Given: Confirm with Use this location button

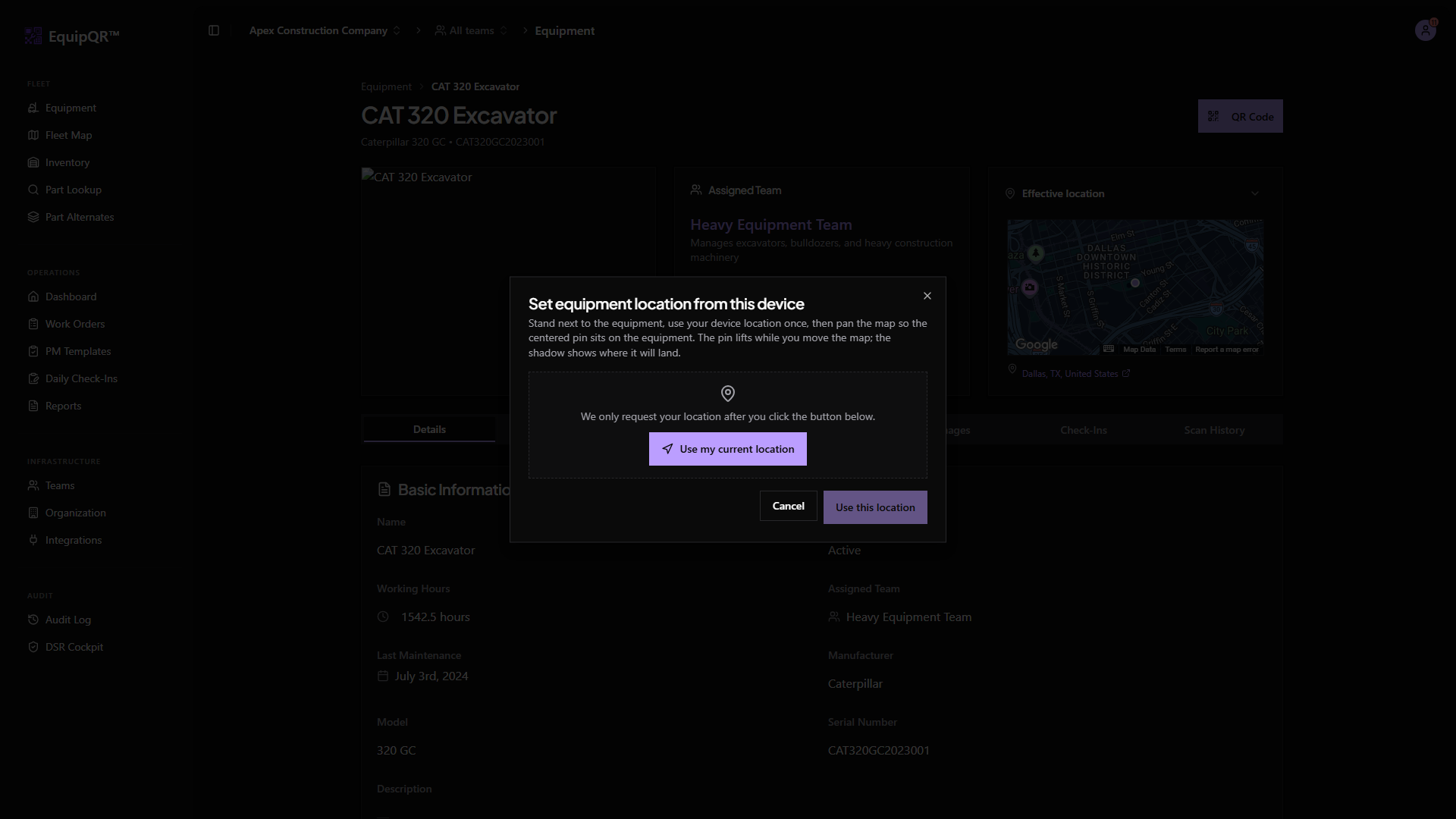Looking at the screenshot, I should 875,507.
